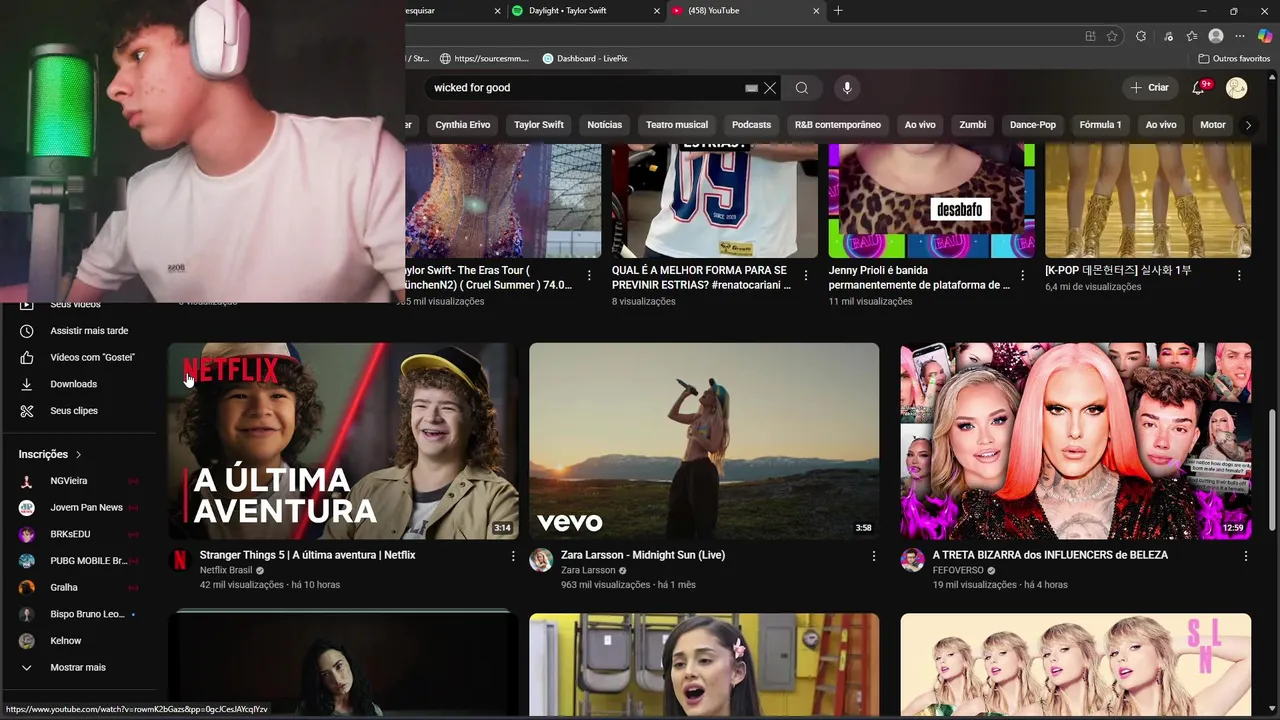Click the Criar button
This screenshot has width=1280, height=720.
1149,88
